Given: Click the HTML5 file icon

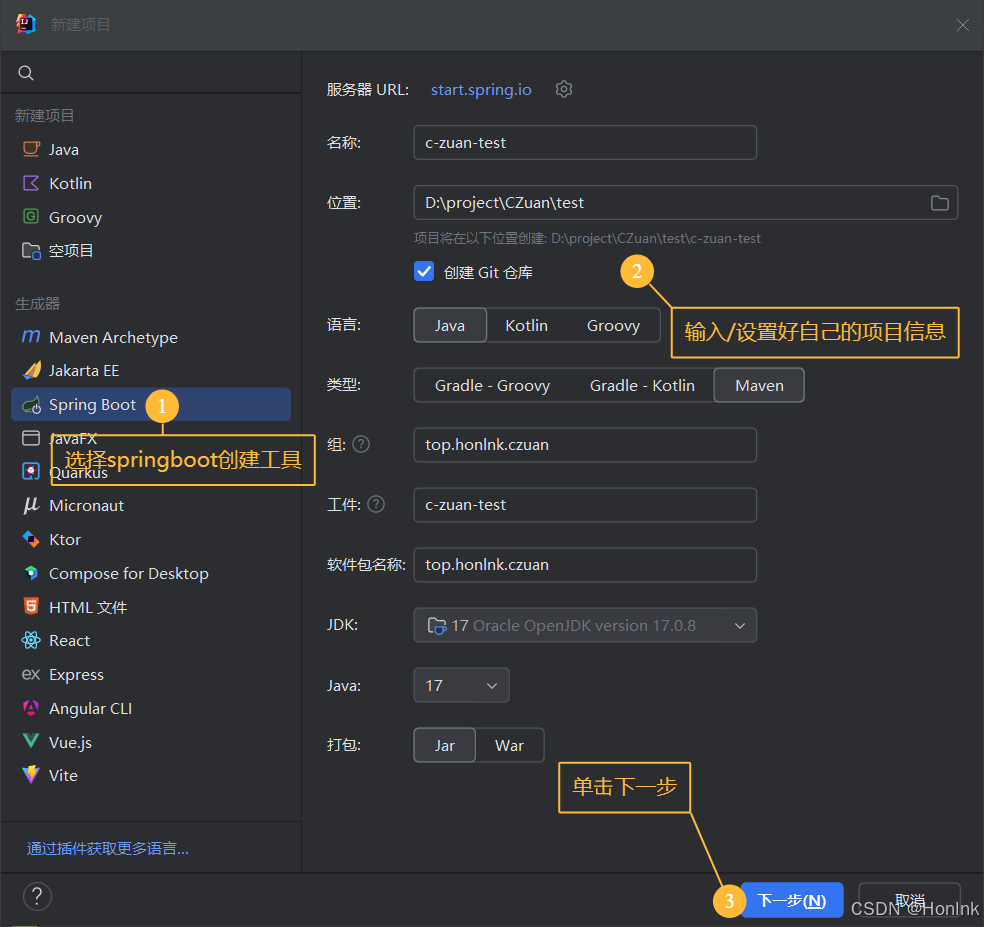Looking at the screenshot, I should [x=31, y=606].
